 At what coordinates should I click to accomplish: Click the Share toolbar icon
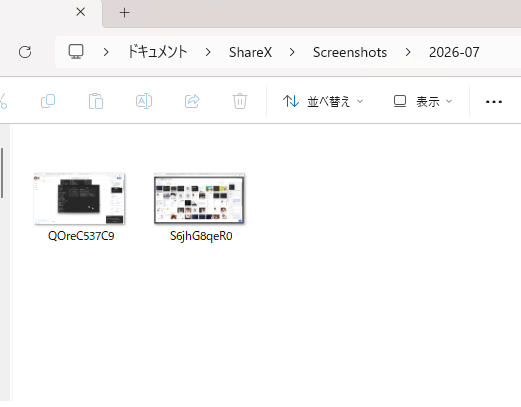click(x=192, y=101)
